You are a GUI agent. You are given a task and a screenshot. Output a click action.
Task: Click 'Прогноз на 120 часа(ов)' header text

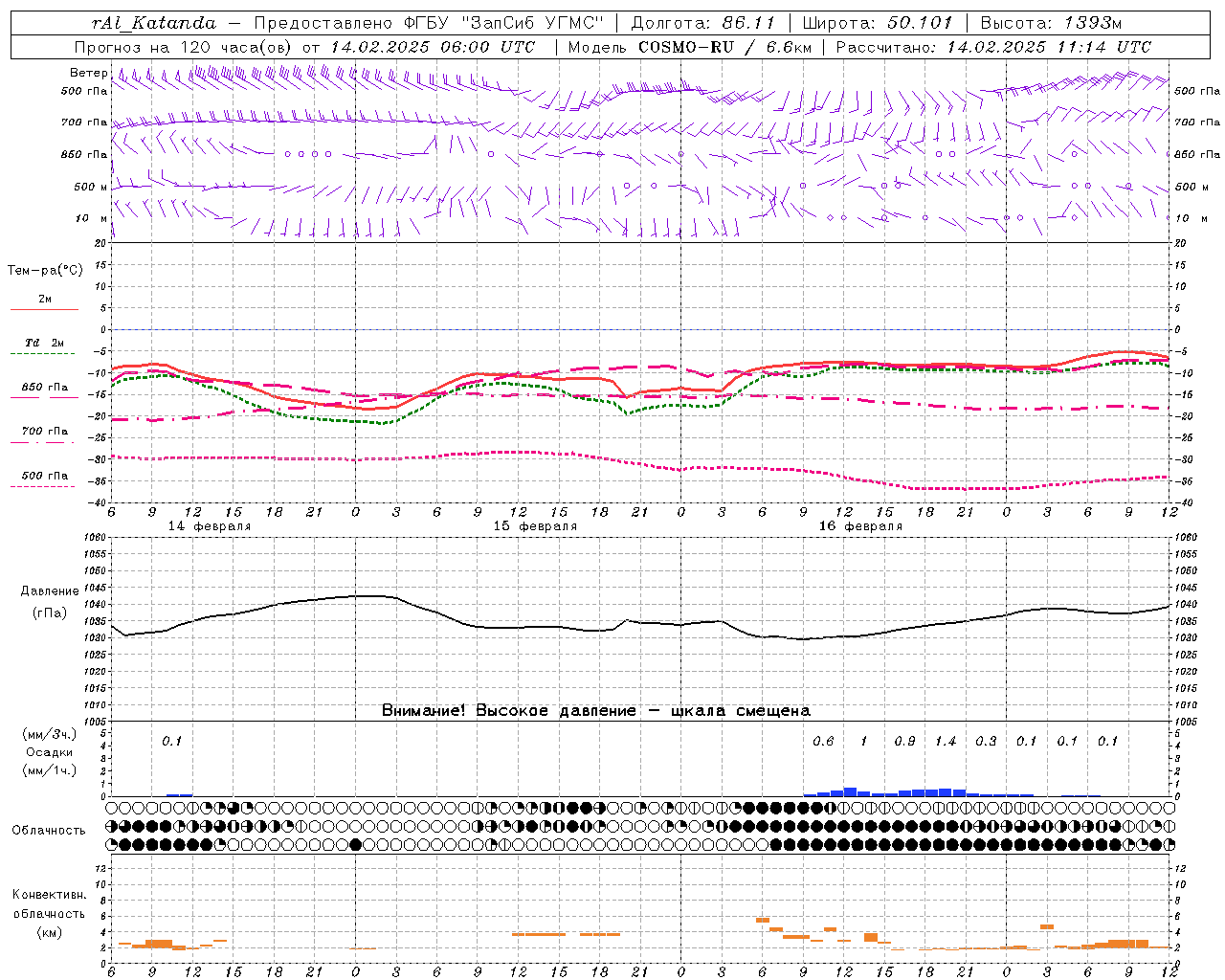pyautogui.click(x=184, y=47)
